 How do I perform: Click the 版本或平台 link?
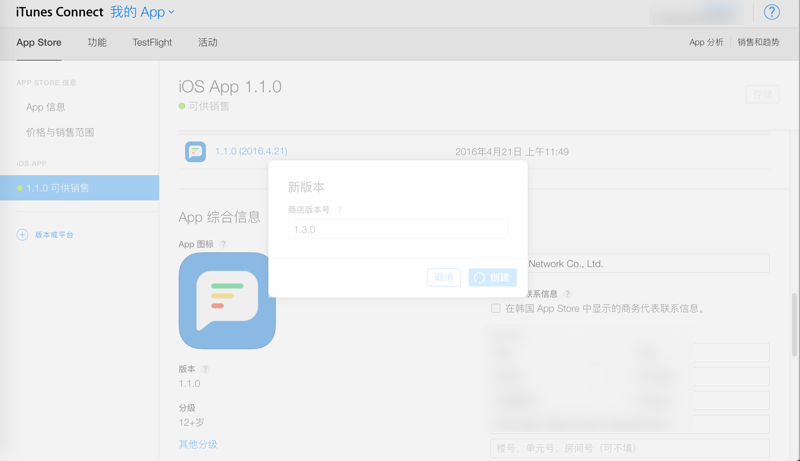[54, 235]
